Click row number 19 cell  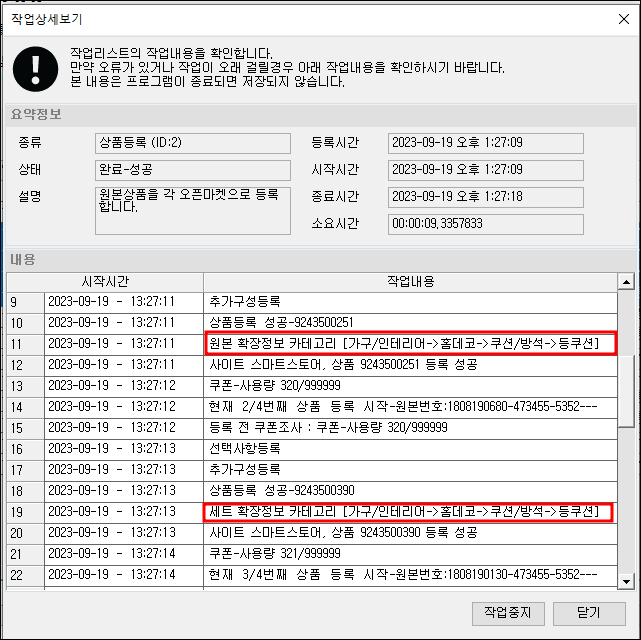pyautogui.click(x=25, y=512)
